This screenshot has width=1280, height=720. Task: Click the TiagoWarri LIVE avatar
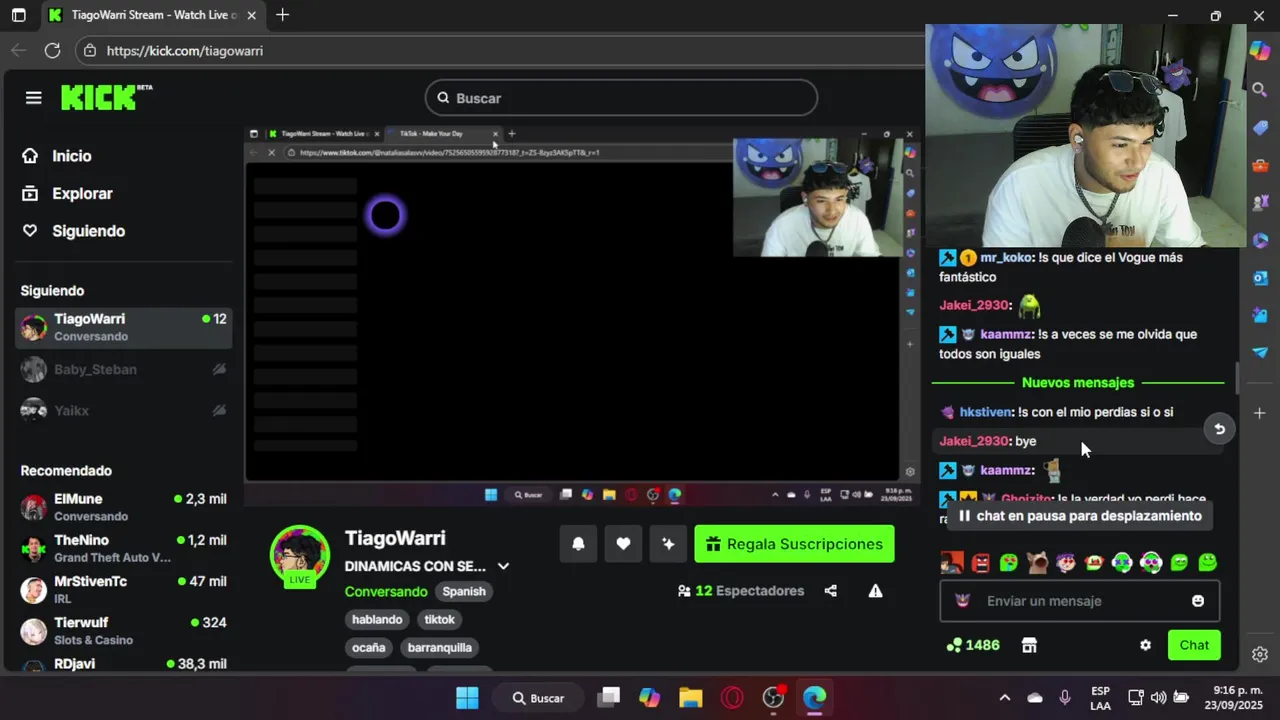tap(300, 555)
